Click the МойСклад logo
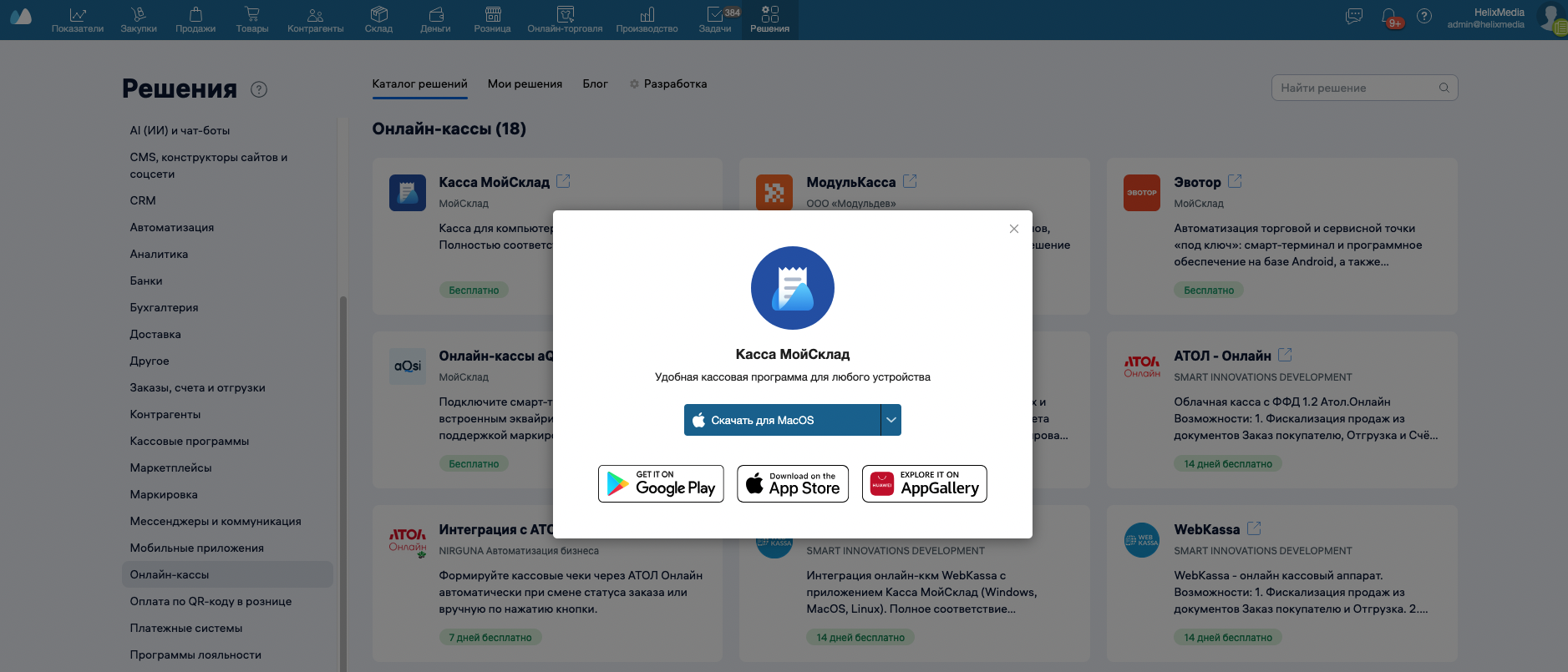Image resolution: width=1568 pixels, height=672 pixels. click(x=20, y=17)
